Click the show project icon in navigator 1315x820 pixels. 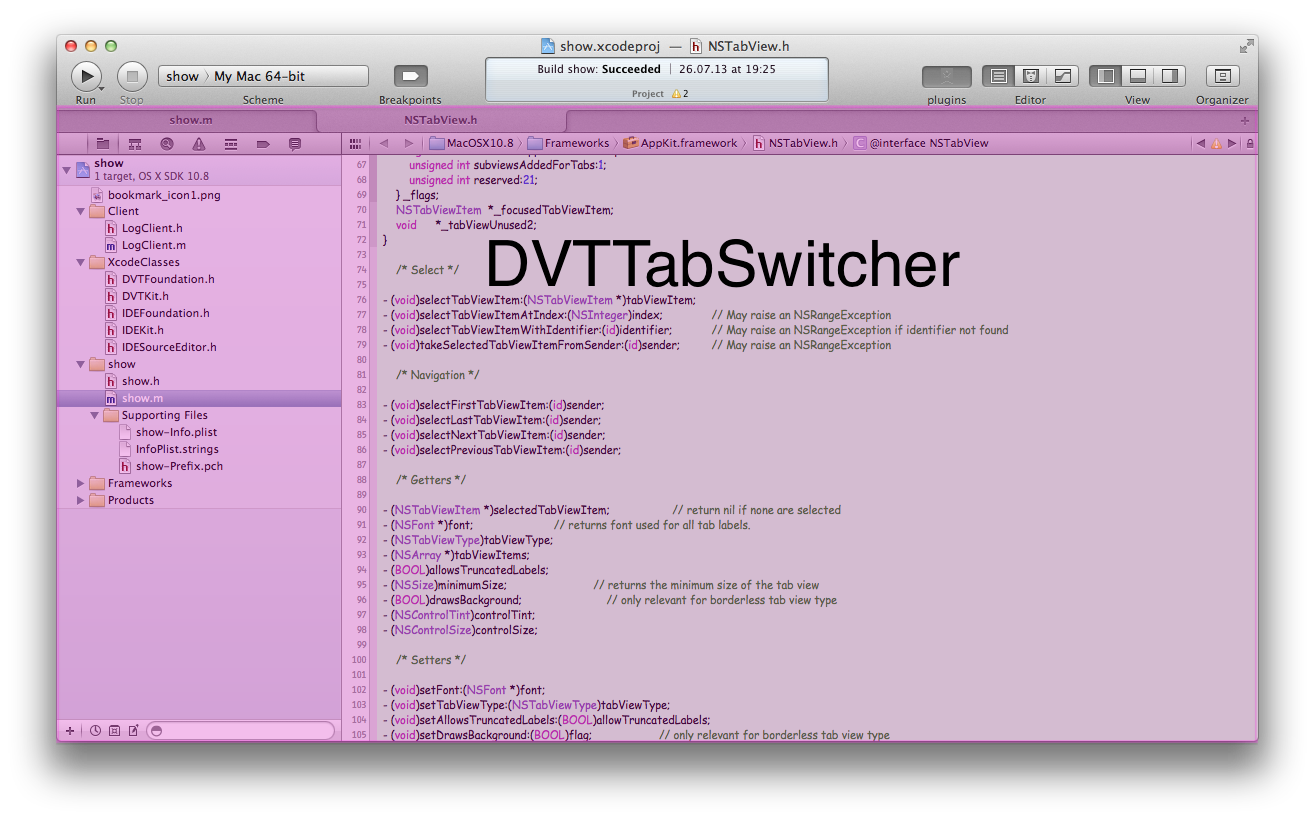[83, 169]
